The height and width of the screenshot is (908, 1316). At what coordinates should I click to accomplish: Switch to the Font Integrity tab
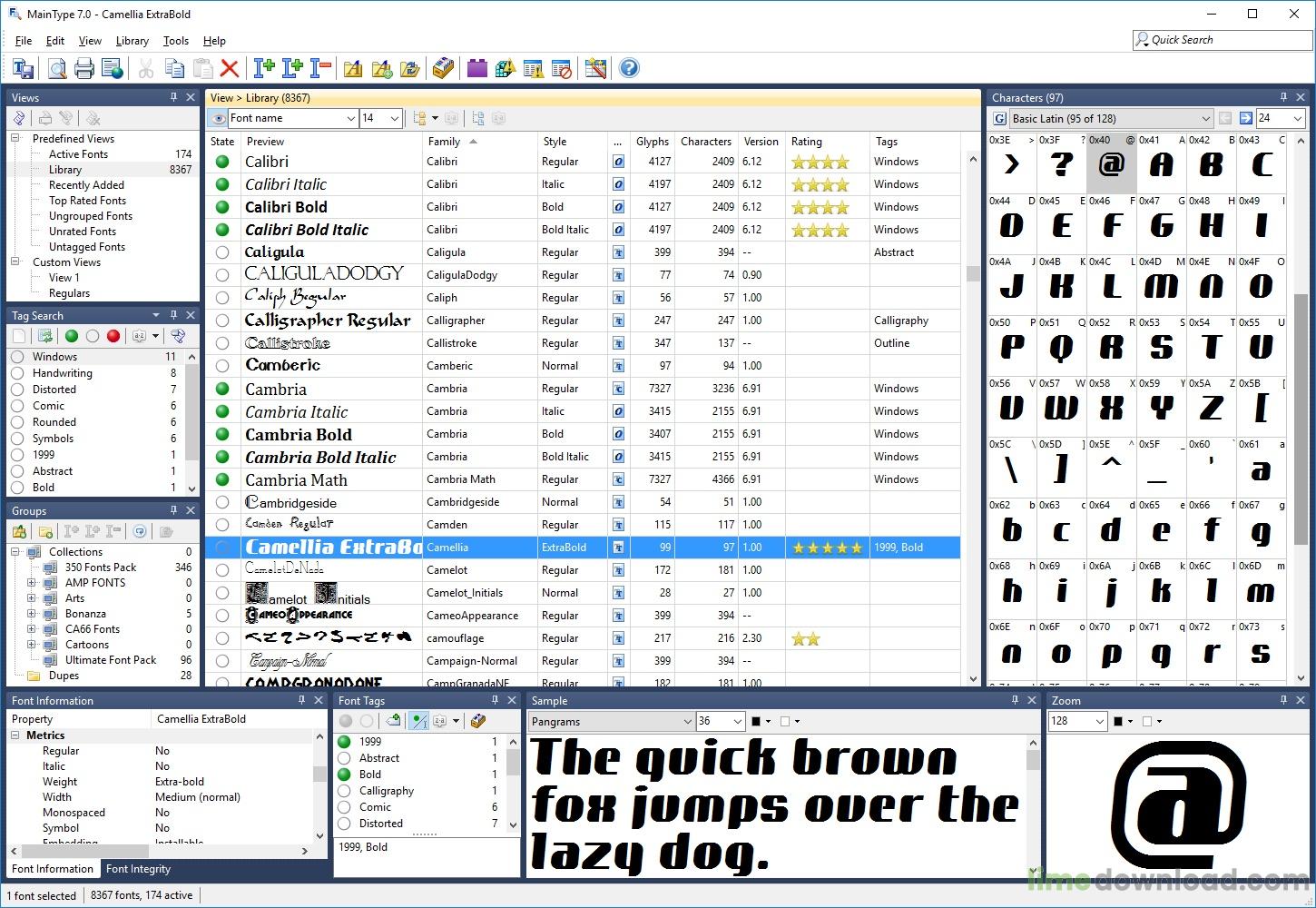[x=138, y=869]
